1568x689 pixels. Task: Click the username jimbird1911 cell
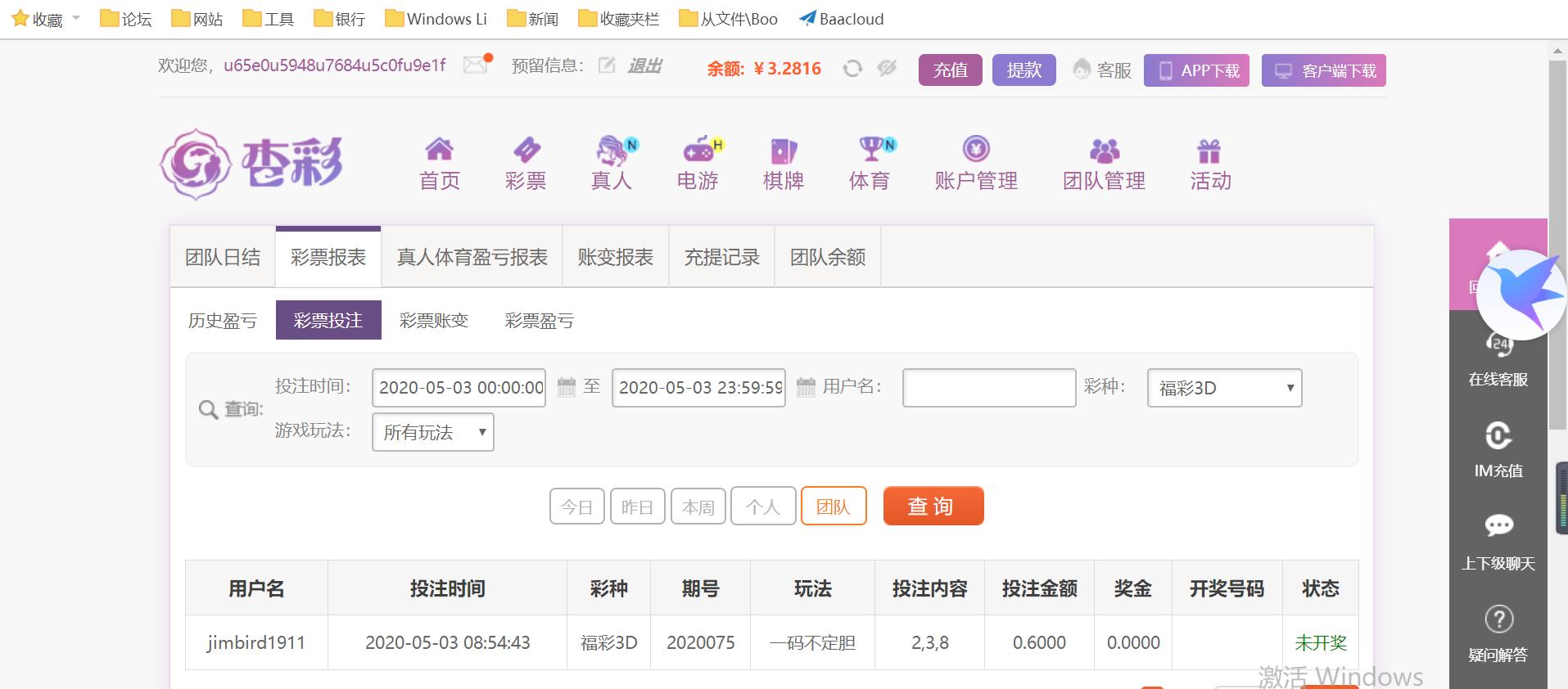coord(256,642)
